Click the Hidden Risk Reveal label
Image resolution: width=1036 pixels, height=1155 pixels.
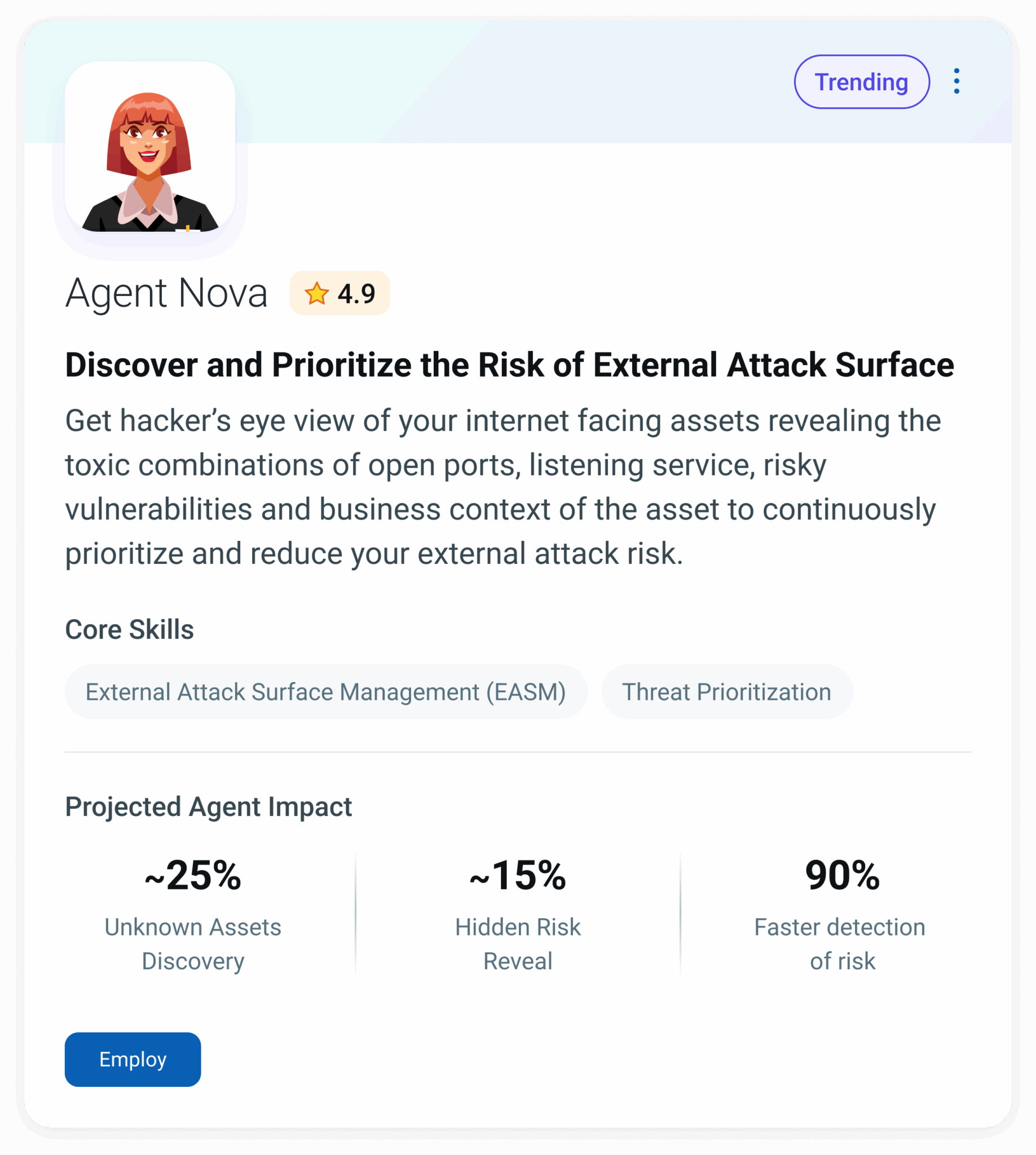click(x=518, y=945)
